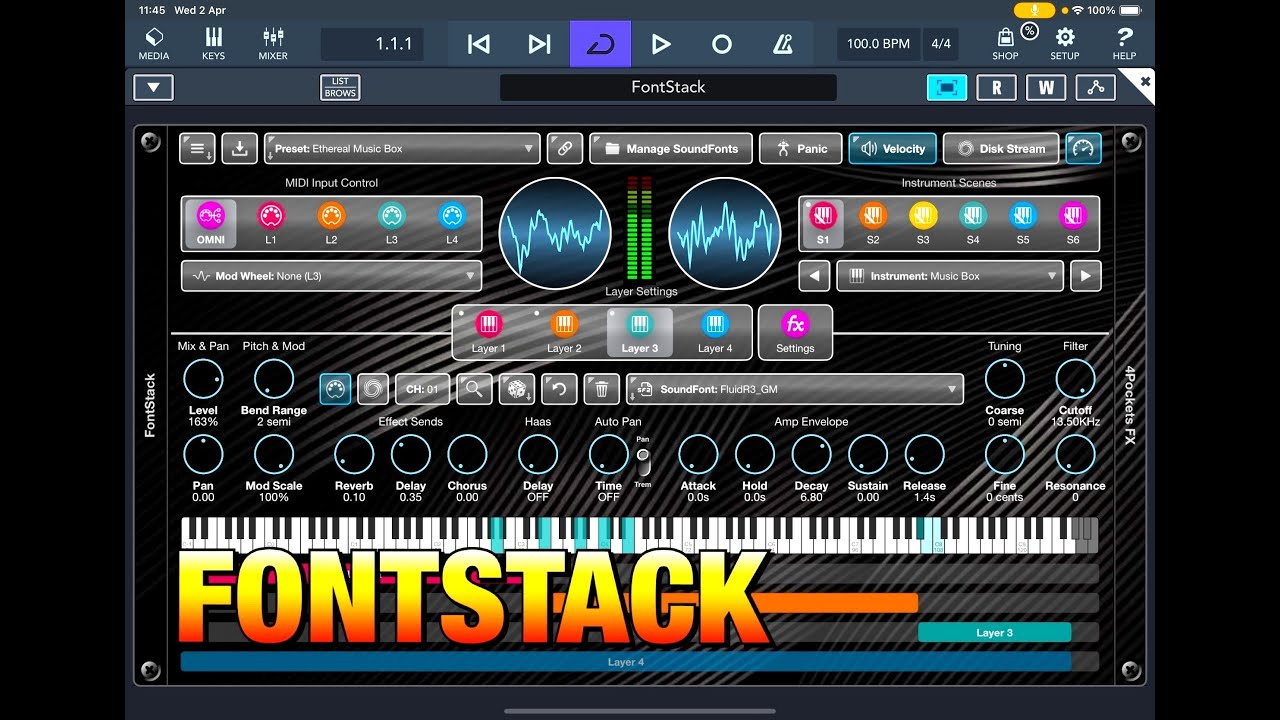Image resolution: width=1280 pixels, height=720 pixels.
Task: Open Preset Ethereal Music Box dropdown
Action: click(403, 148)
